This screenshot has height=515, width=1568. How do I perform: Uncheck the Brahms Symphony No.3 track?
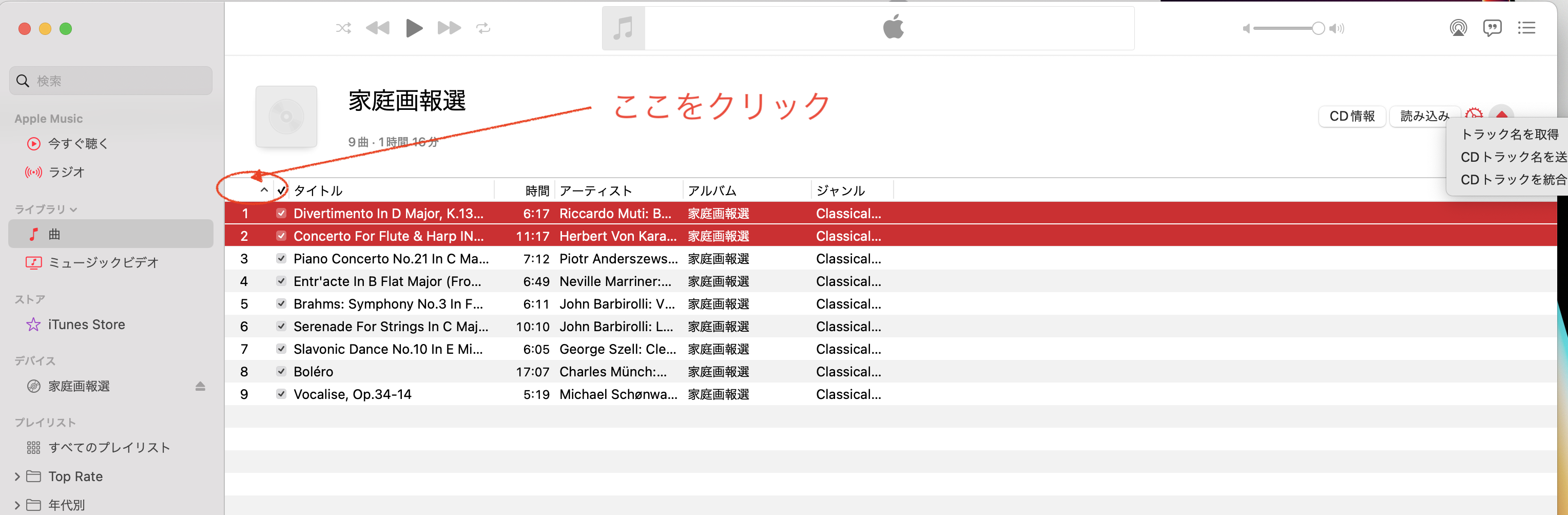point(281,303)
